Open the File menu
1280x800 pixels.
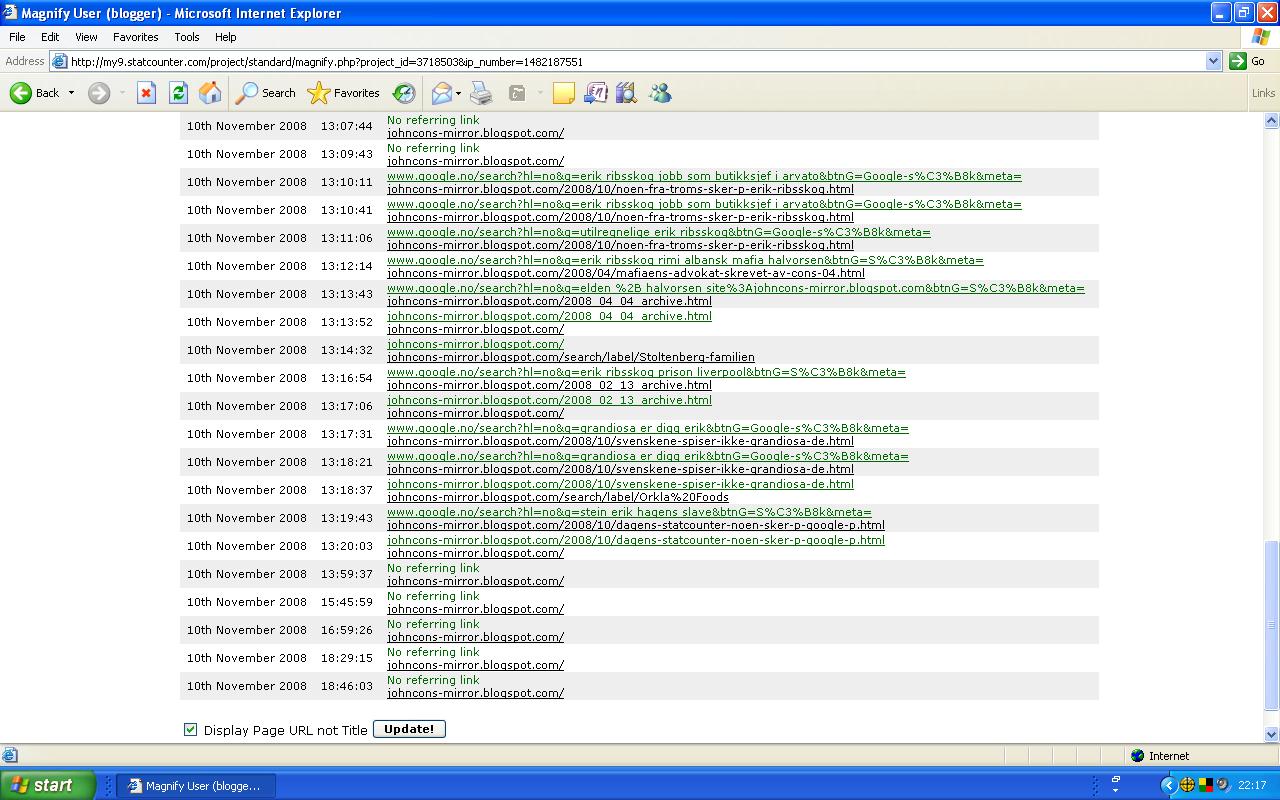pyautogui.click(x=17, y=37)
